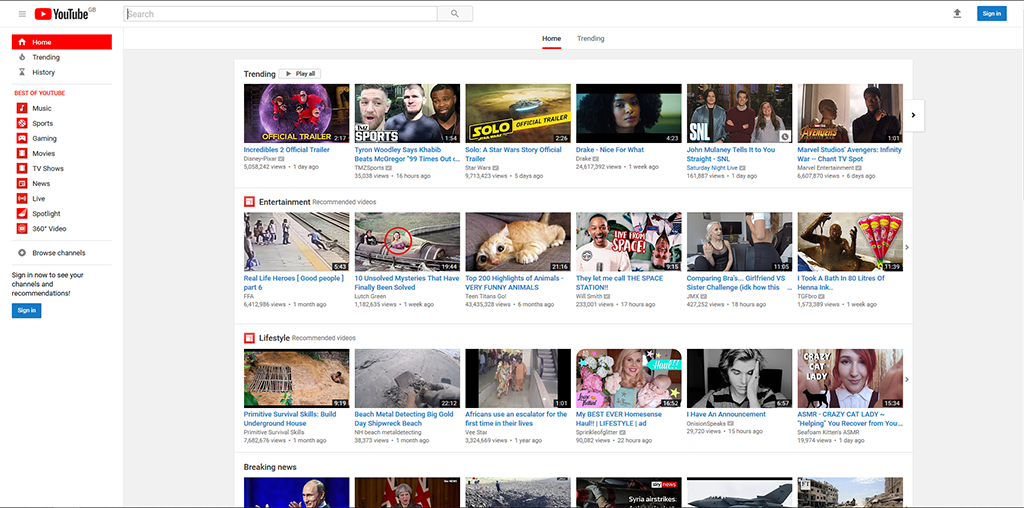
Task: Click the Entertainment section heading
Action: [285, 202]
